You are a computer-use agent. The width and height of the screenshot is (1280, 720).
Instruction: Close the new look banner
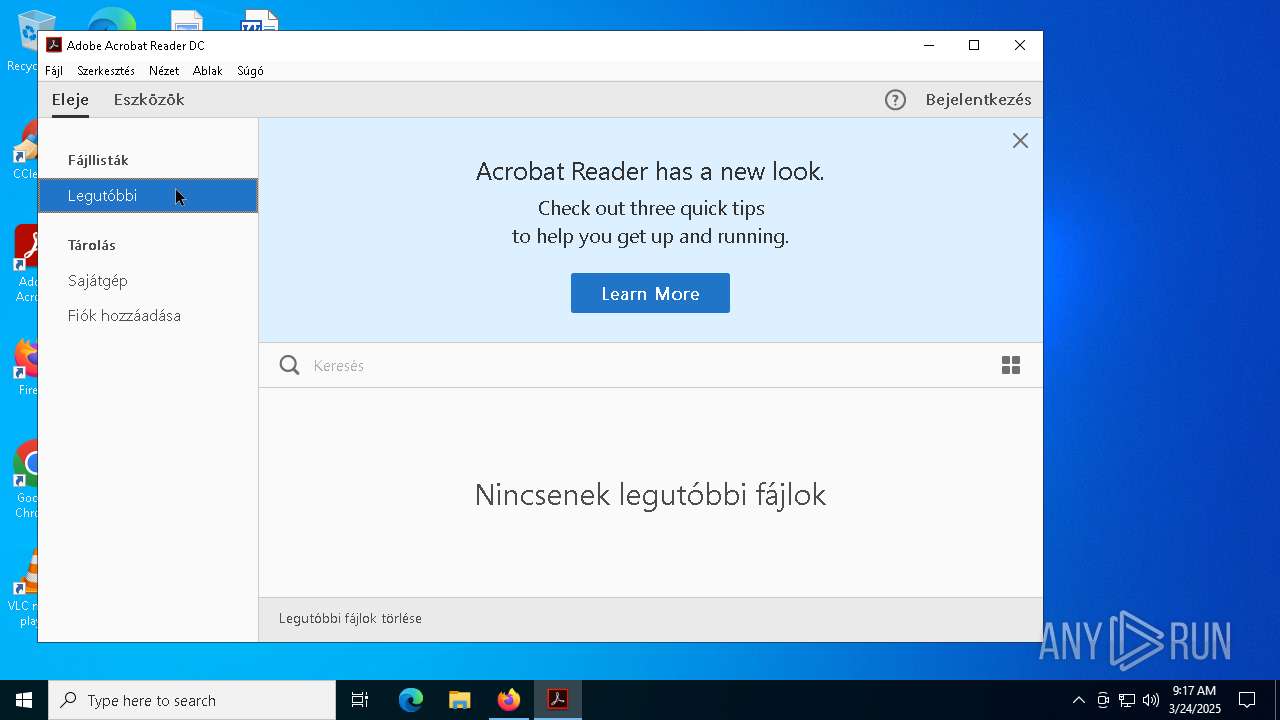[x=1020, y=141]
